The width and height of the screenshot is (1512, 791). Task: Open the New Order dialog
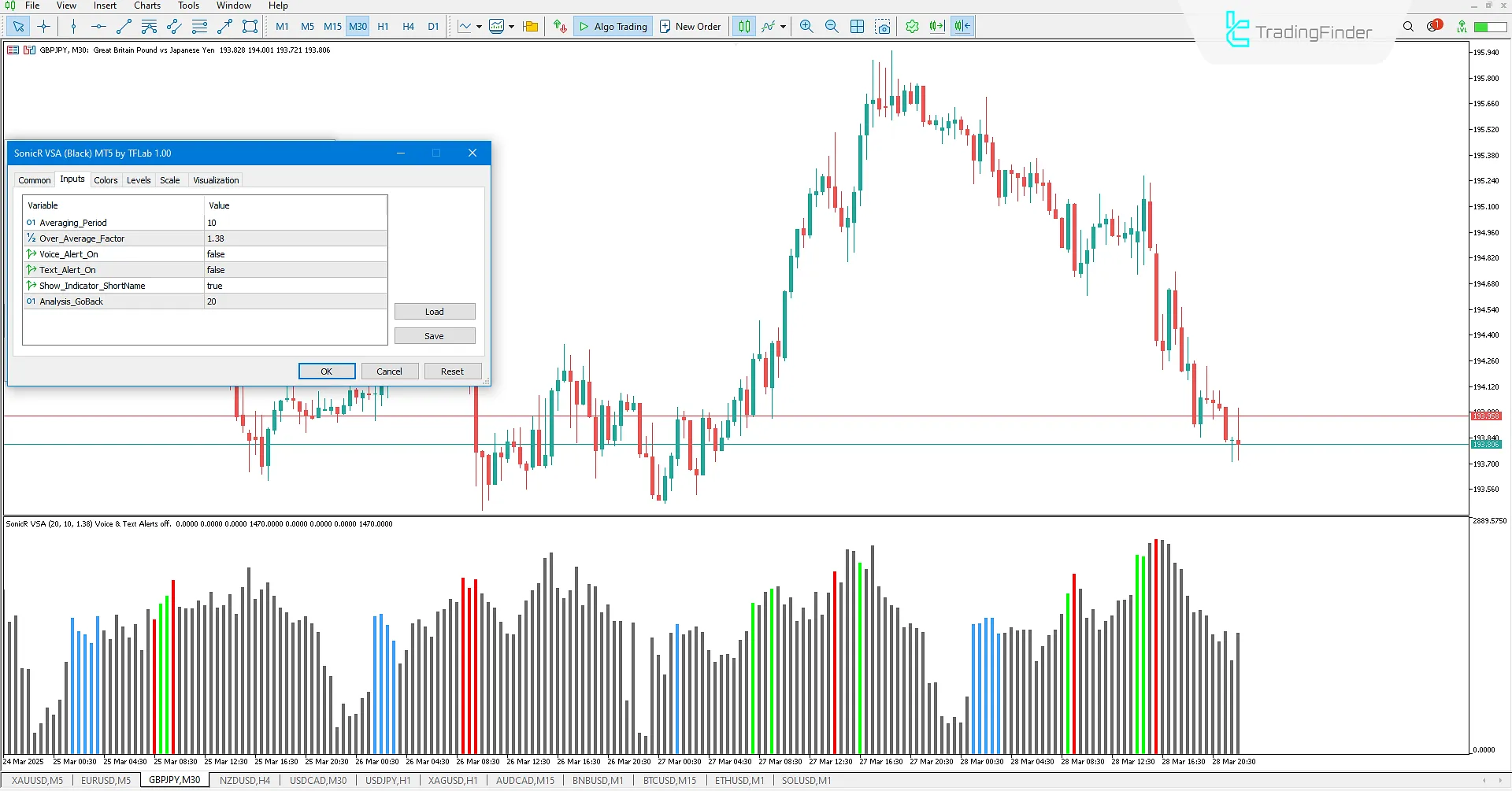[x=691, y=26]
